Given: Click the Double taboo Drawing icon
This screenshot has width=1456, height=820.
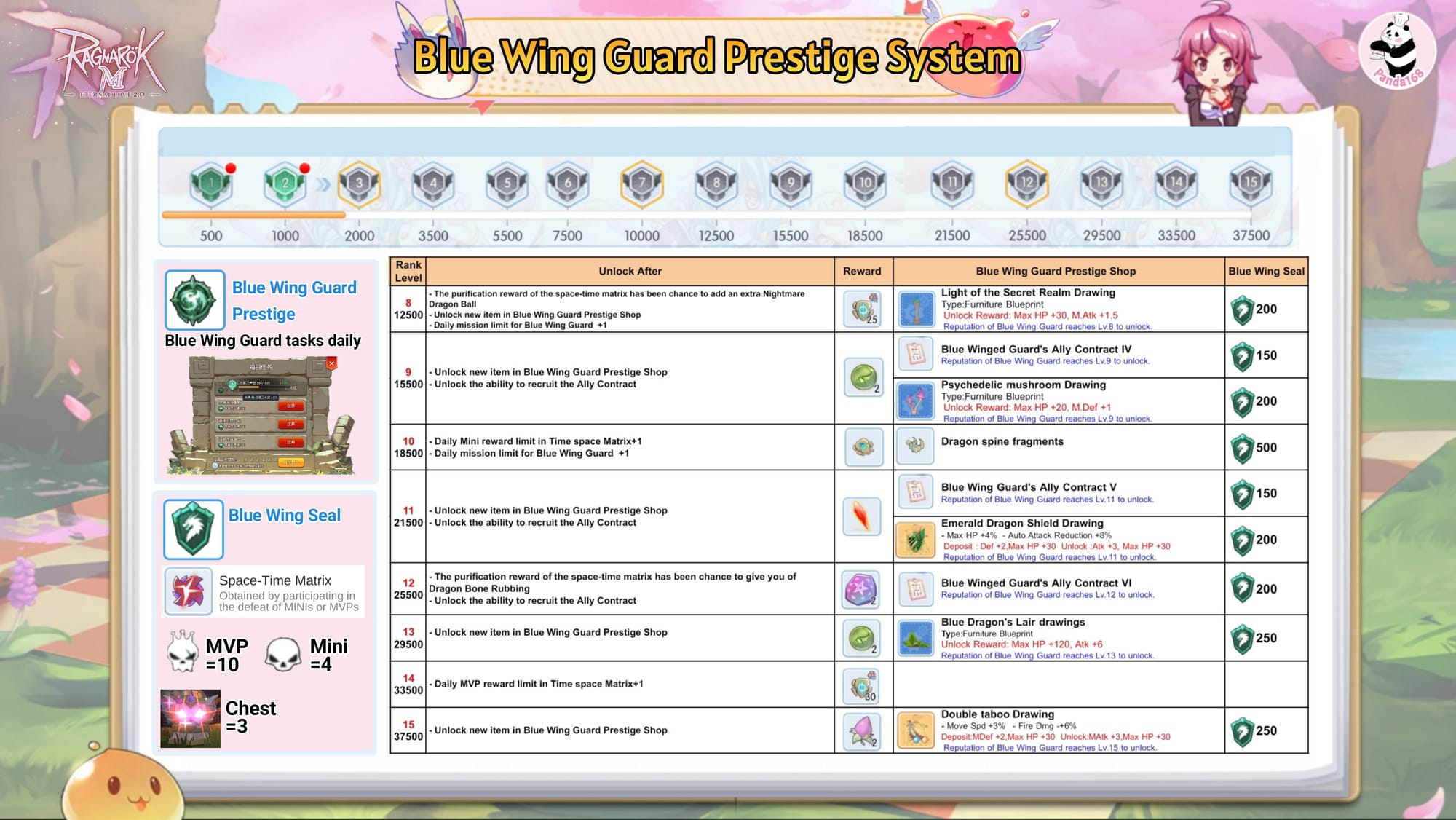Looking at the screenshot, I should tap(915, 730).
